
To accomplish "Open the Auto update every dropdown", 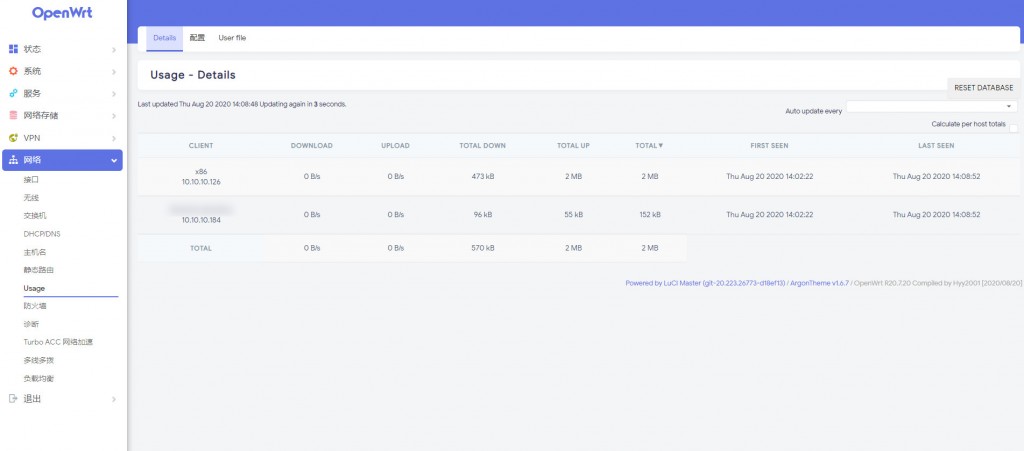I will click(931, 106).
